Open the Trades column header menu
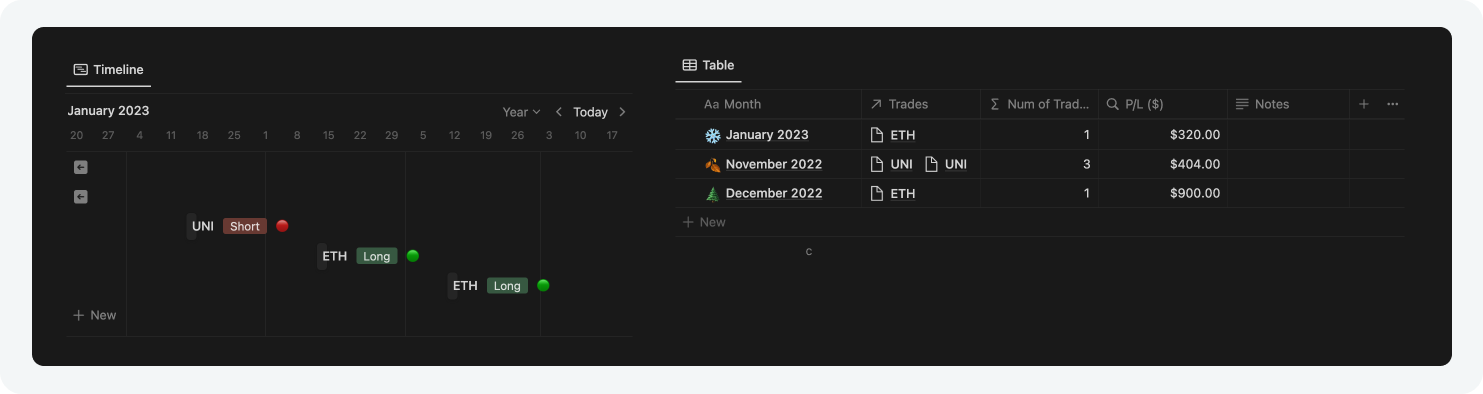 921,104
